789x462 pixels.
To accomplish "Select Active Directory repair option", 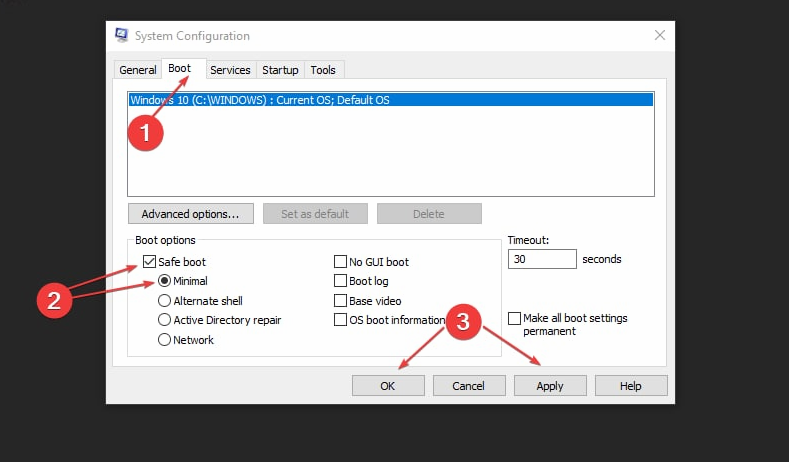I will [164, 320].
